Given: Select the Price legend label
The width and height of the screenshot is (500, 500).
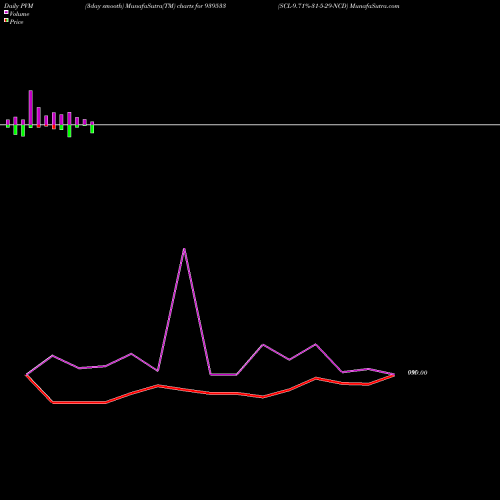Looking at the screenshot, I should click(16, 22).
